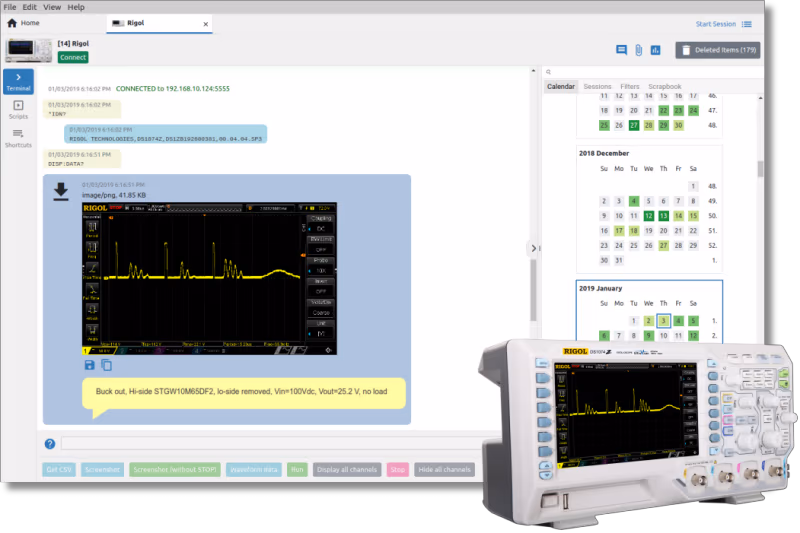Select December 13 in the 2018 calendar
Image resolution: width=800 pixels, height=533 pixels.
pyautogui.click(x=663, y=216)
